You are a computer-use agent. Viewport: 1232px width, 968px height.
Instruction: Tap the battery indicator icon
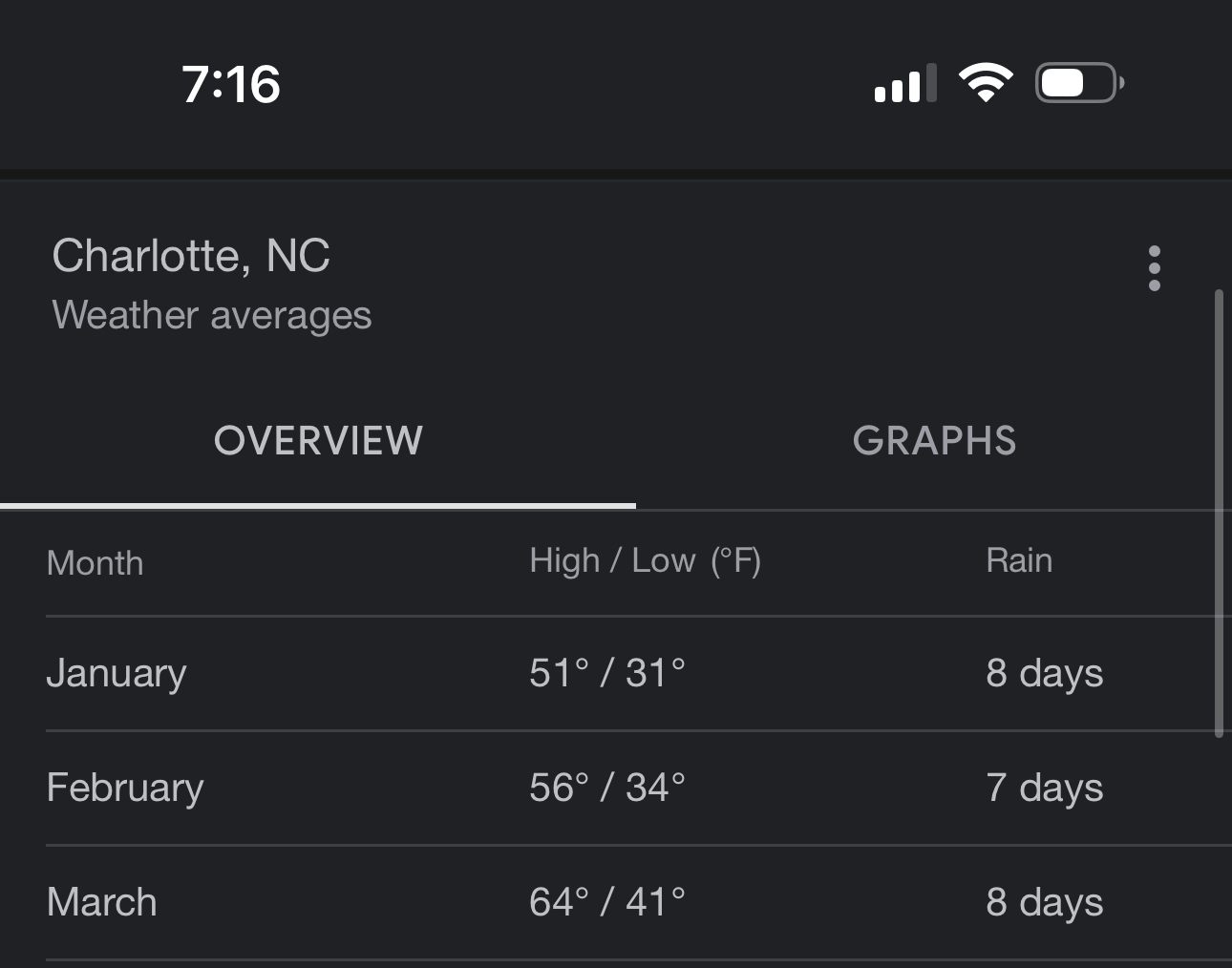(x=1079, y=83)
